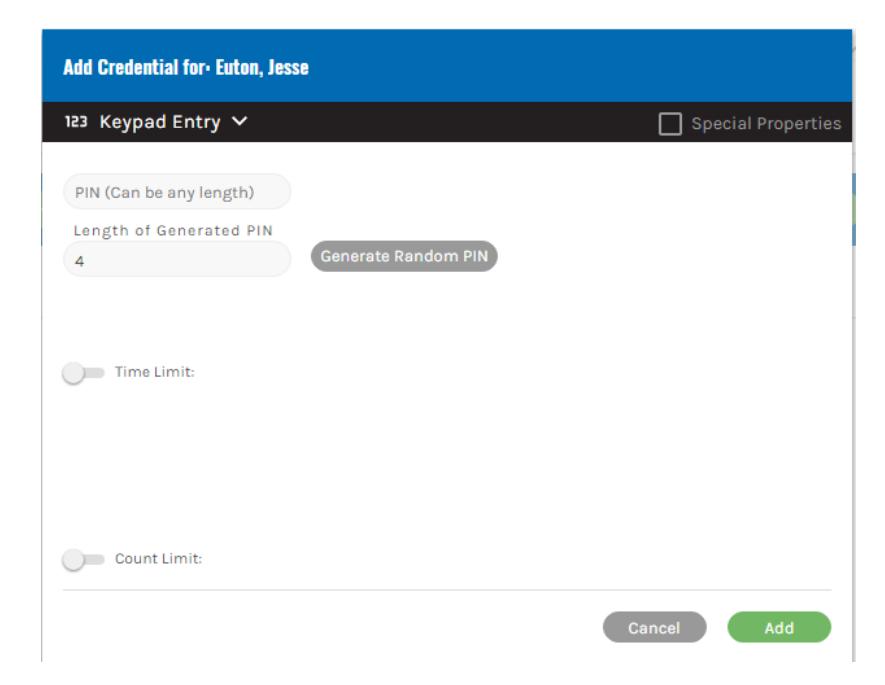
Task: Click the Length of Generated PIN field showing 4
Action: click(x=177, y=260)
